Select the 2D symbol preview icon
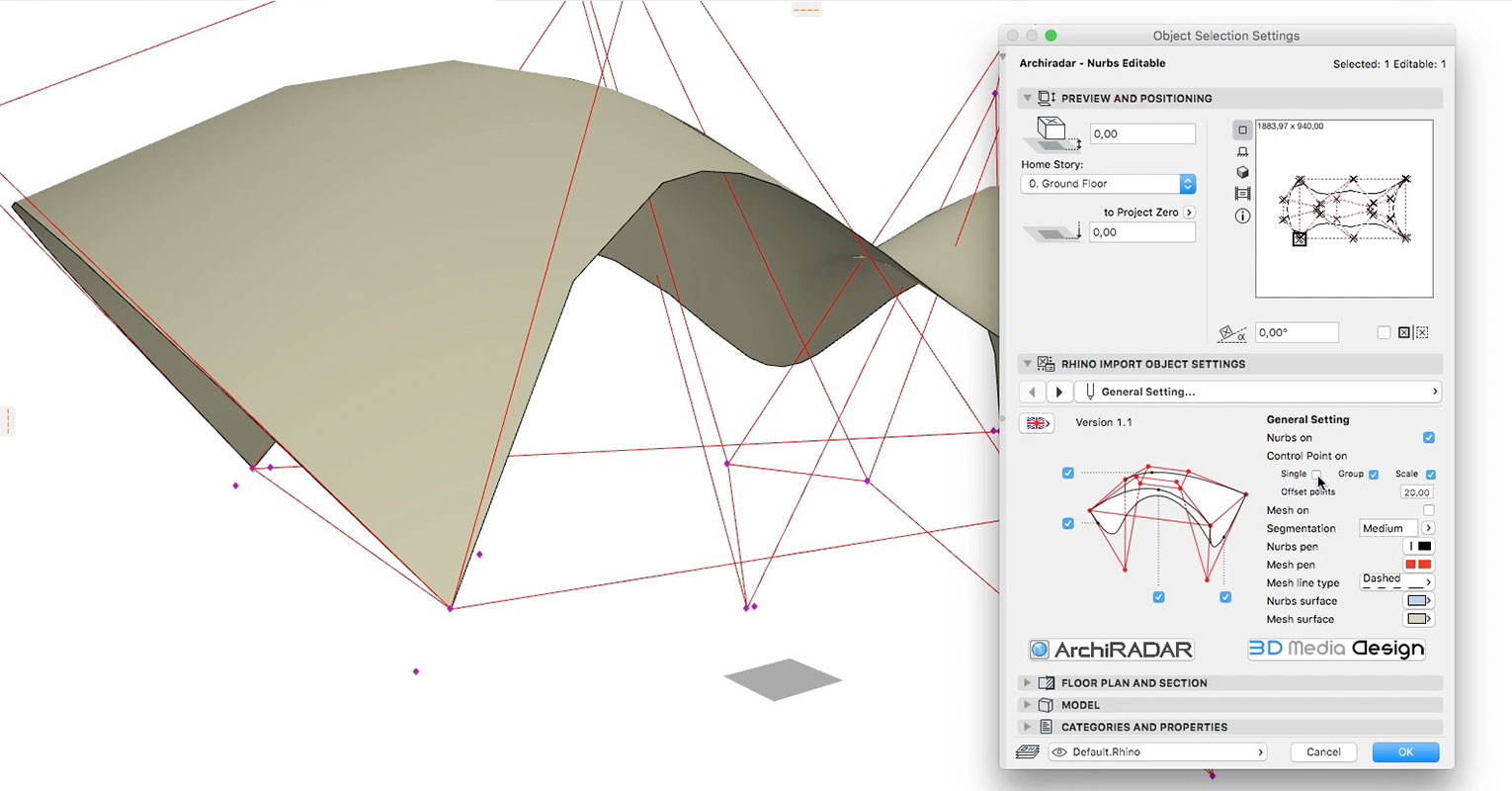The width and height of the screenshot is (1512, 791). coord(1243,130)
